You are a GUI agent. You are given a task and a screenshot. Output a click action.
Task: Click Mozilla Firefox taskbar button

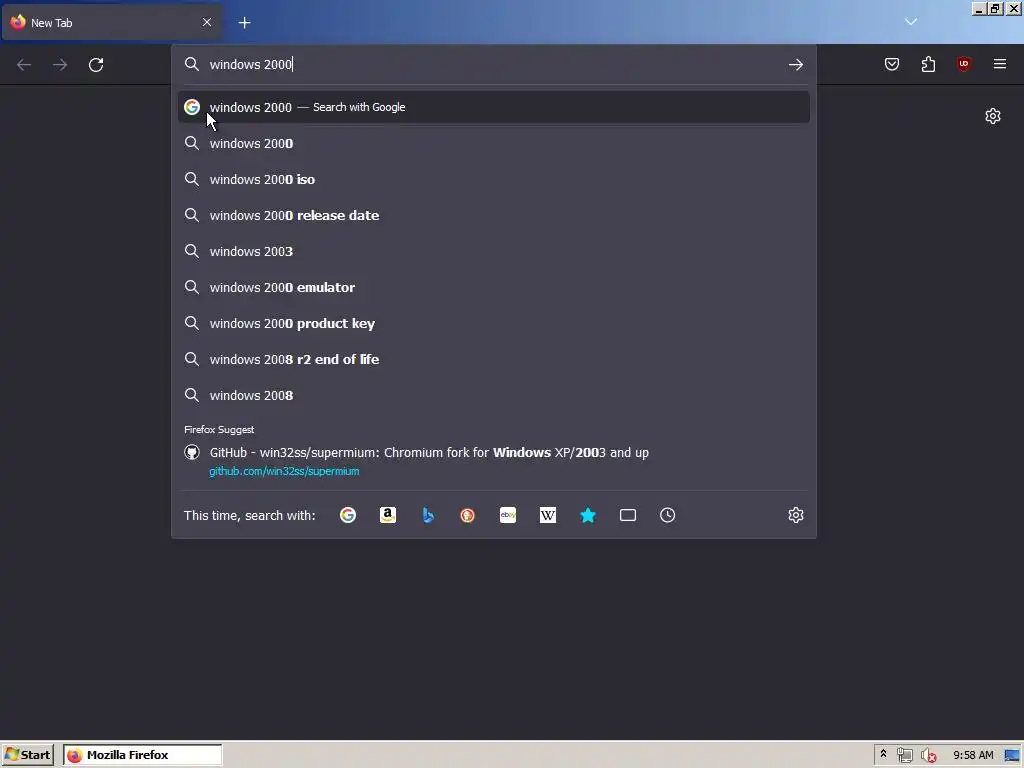click(x=143, y=755)
